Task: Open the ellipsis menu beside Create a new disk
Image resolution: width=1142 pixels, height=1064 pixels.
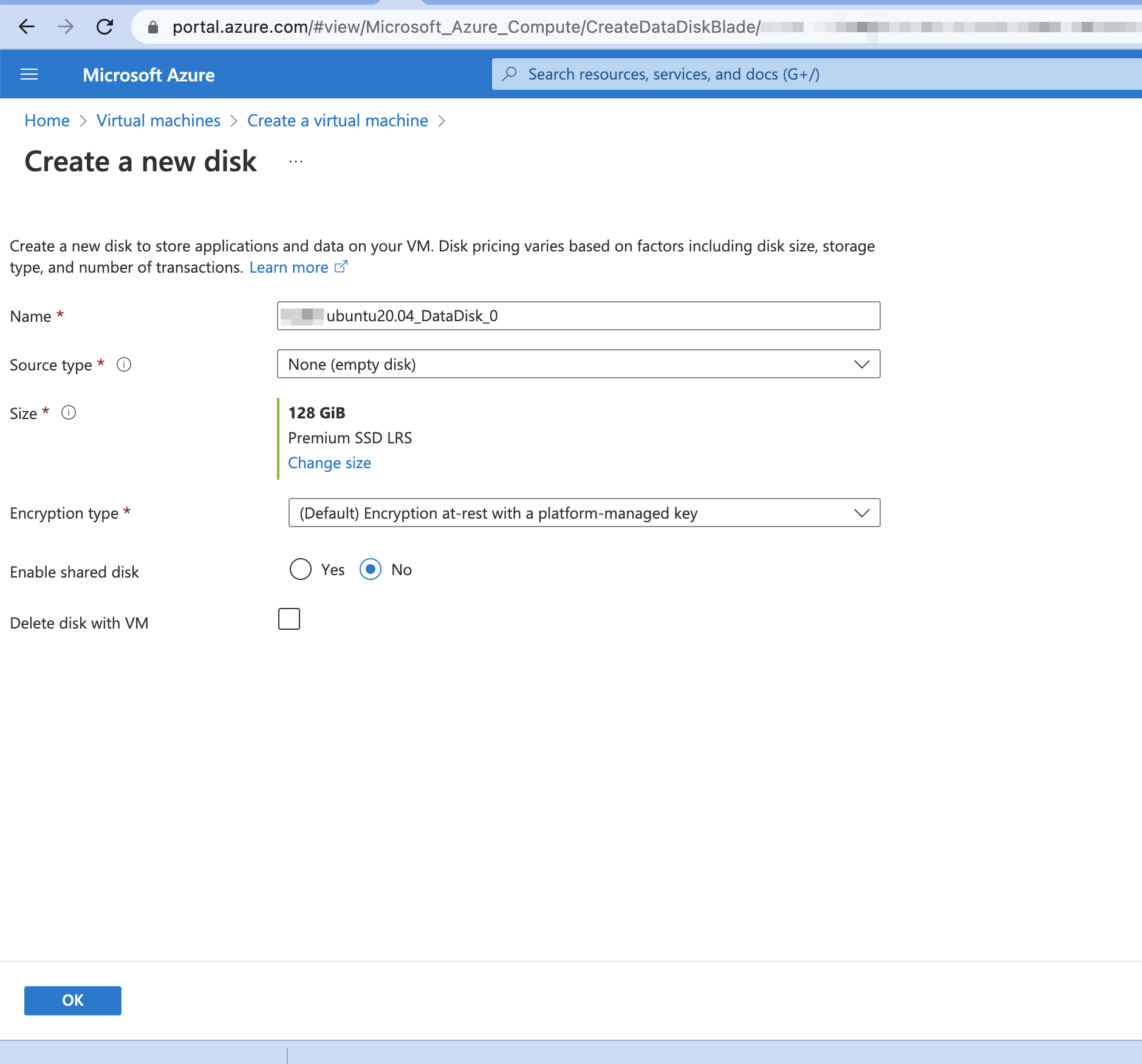Action: tap(296, 162)
